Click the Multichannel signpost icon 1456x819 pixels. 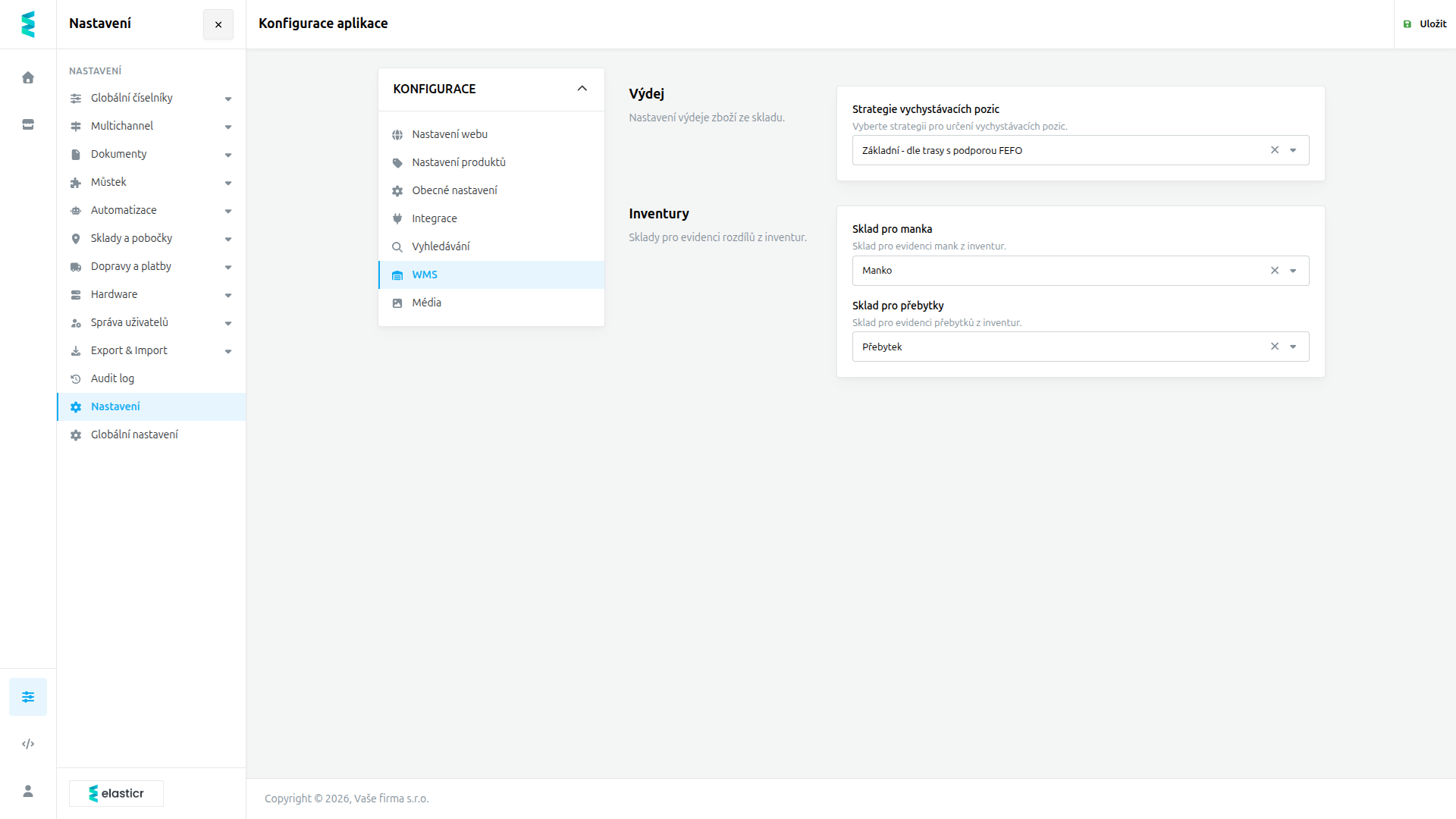(76, 127)
